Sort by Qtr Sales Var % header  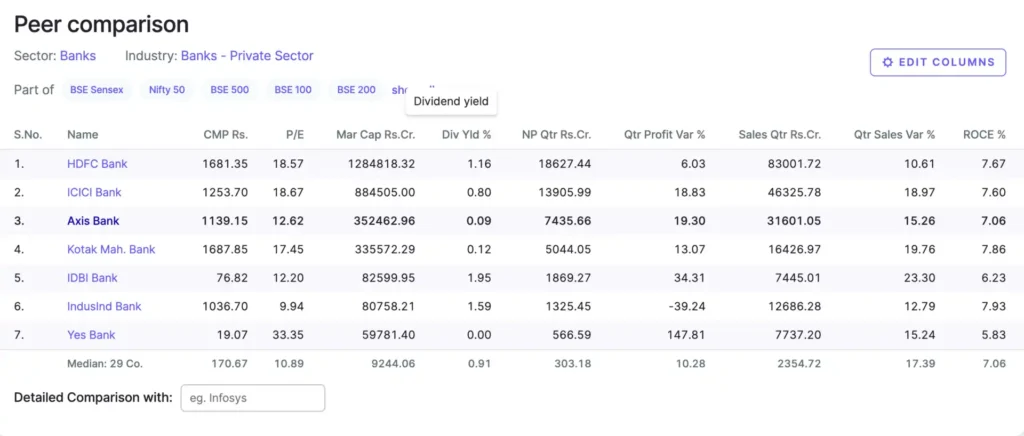coord(895,135)
